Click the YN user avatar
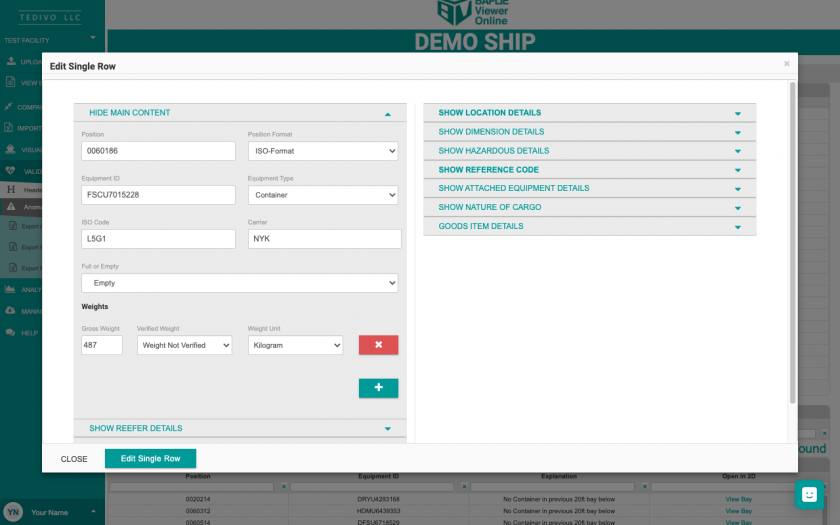The image size is (840, 525). pyautogui.click(x=13, y=512)
